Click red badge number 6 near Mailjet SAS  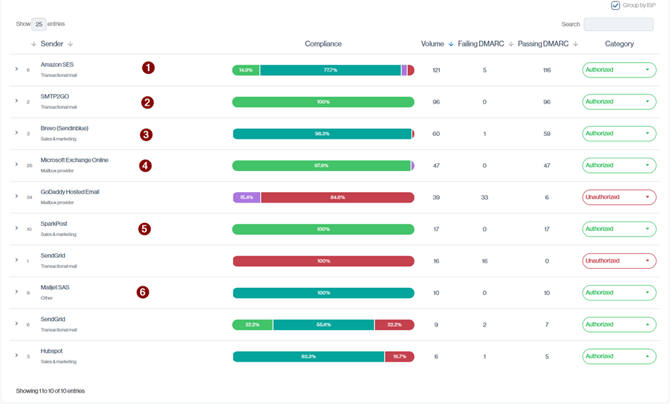point(143,292)
